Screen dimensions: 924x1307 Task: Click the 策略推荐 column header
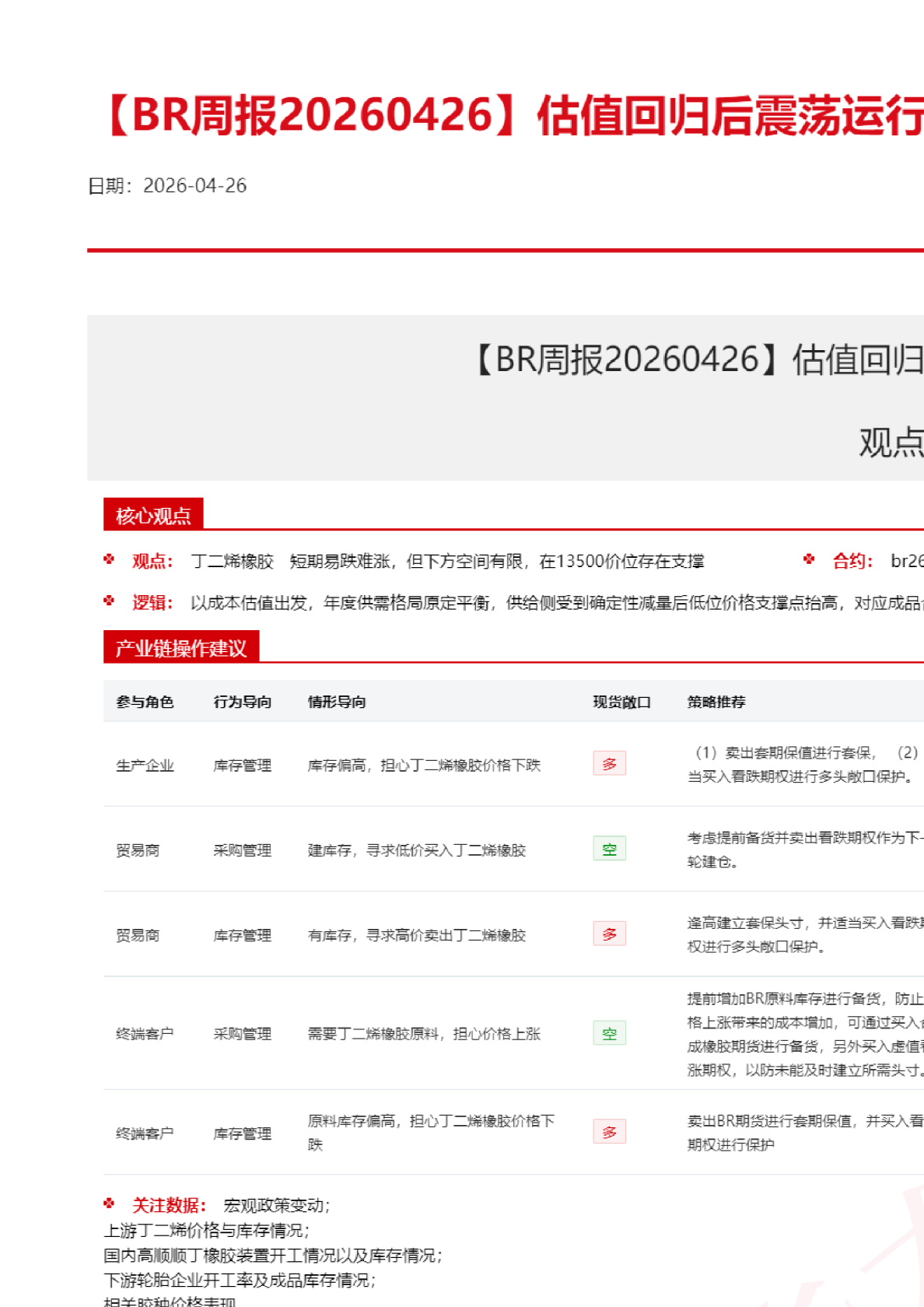[x=716, y=702]
